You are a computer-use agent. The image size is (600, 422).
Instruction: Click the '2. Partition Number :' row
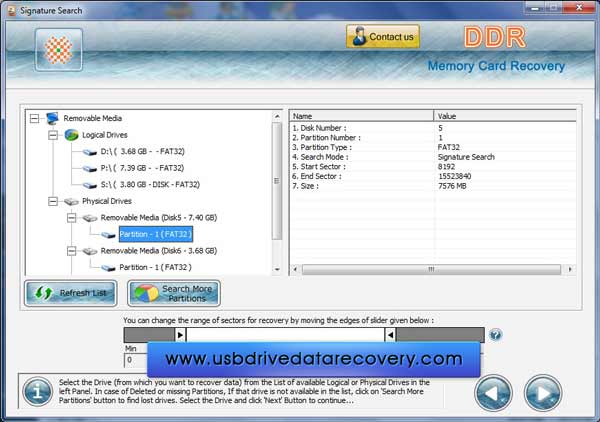click(x=433, y=138)
